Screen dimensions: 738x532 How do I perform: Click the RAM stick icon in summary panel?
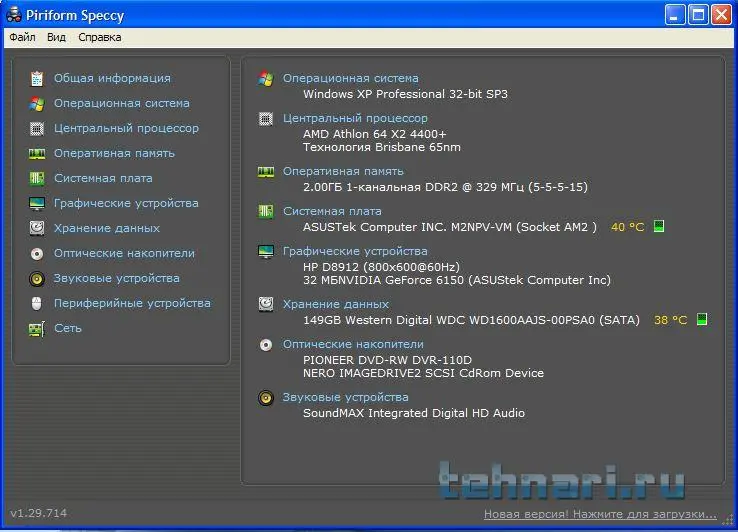[266, 172]
